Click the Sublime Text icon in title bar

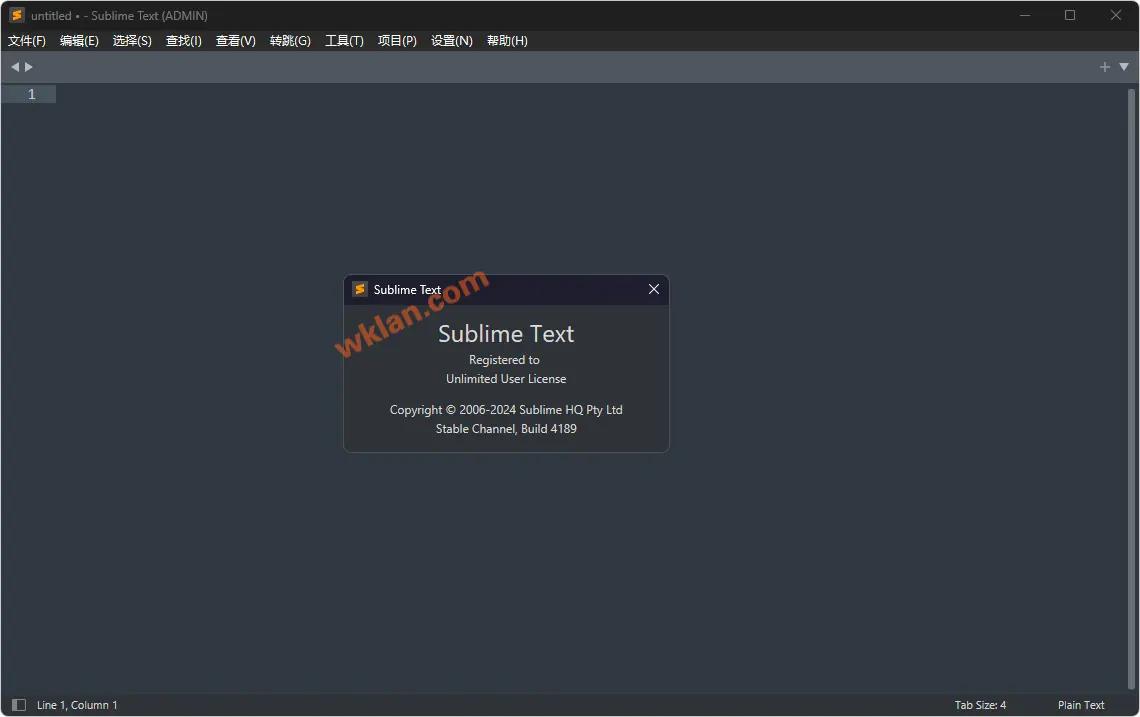coord(17,15)
